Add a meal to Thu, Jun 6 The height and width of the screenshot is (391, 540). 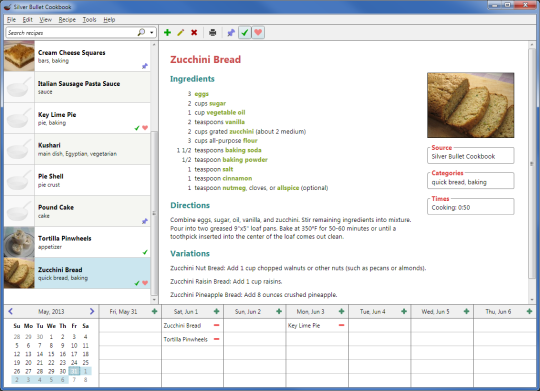pyautogui.click(x=529, y=311)
